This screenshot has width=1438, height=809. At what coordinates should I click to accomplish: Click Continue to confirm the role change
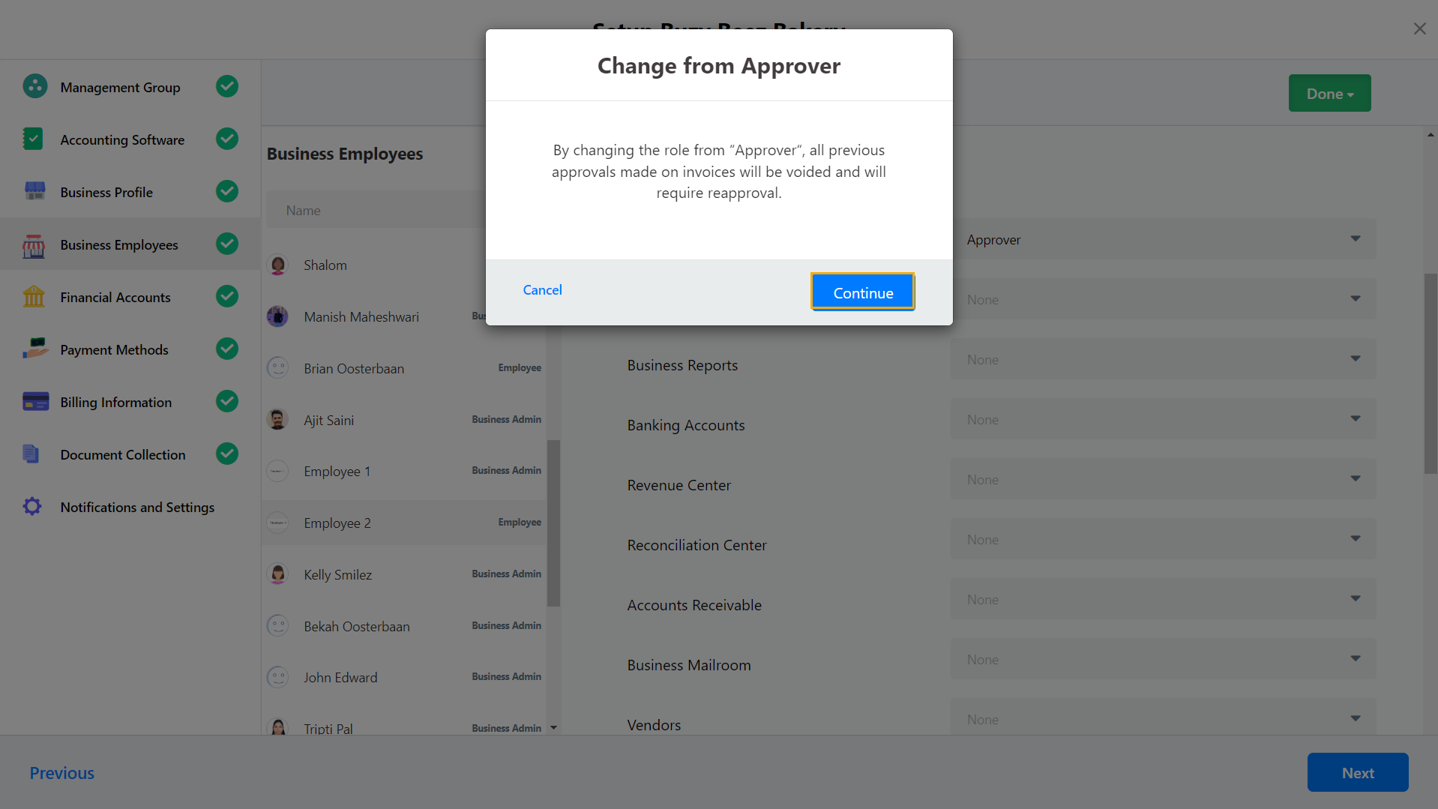[862, 292]
